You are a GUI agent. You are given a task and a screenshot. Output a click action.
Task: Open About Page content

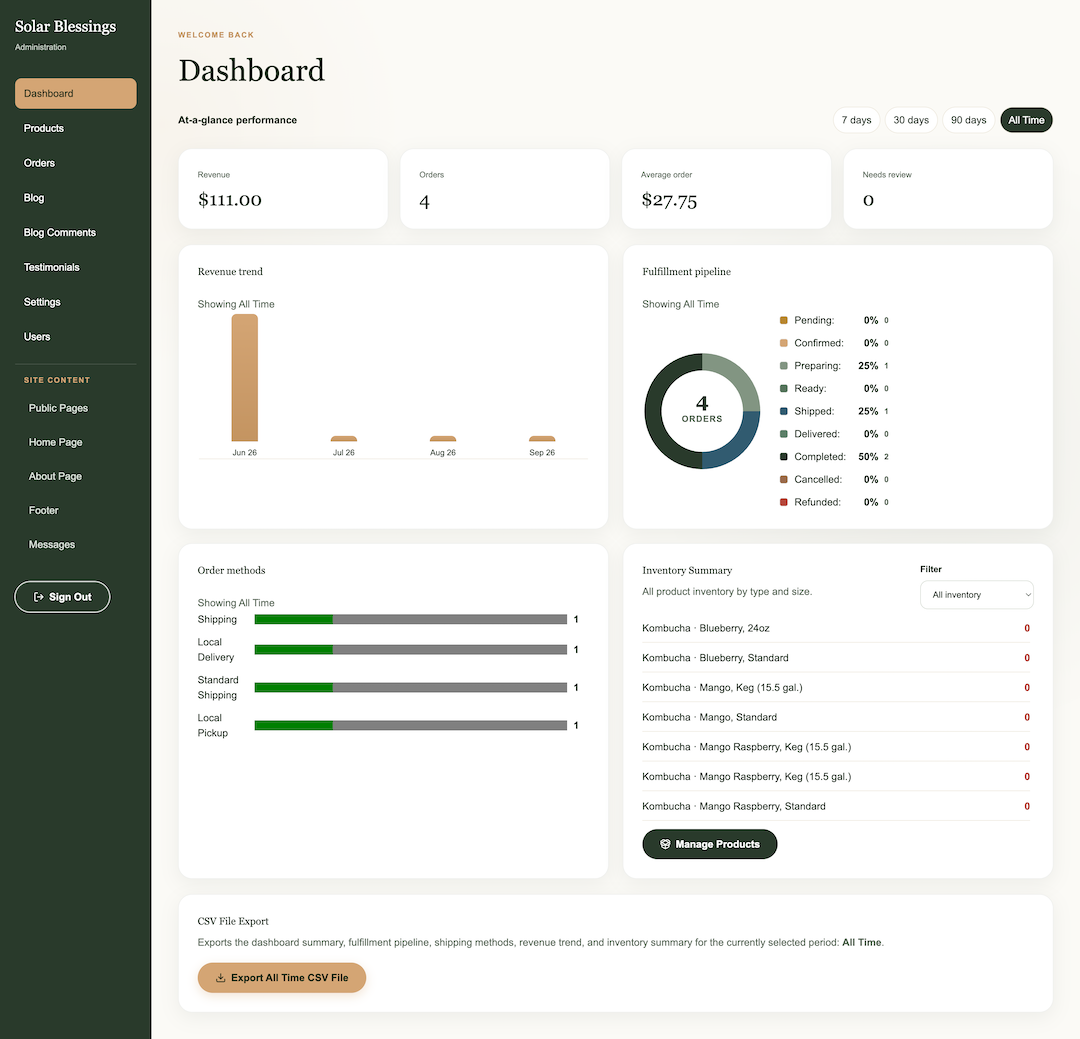(x=76, y=476)
